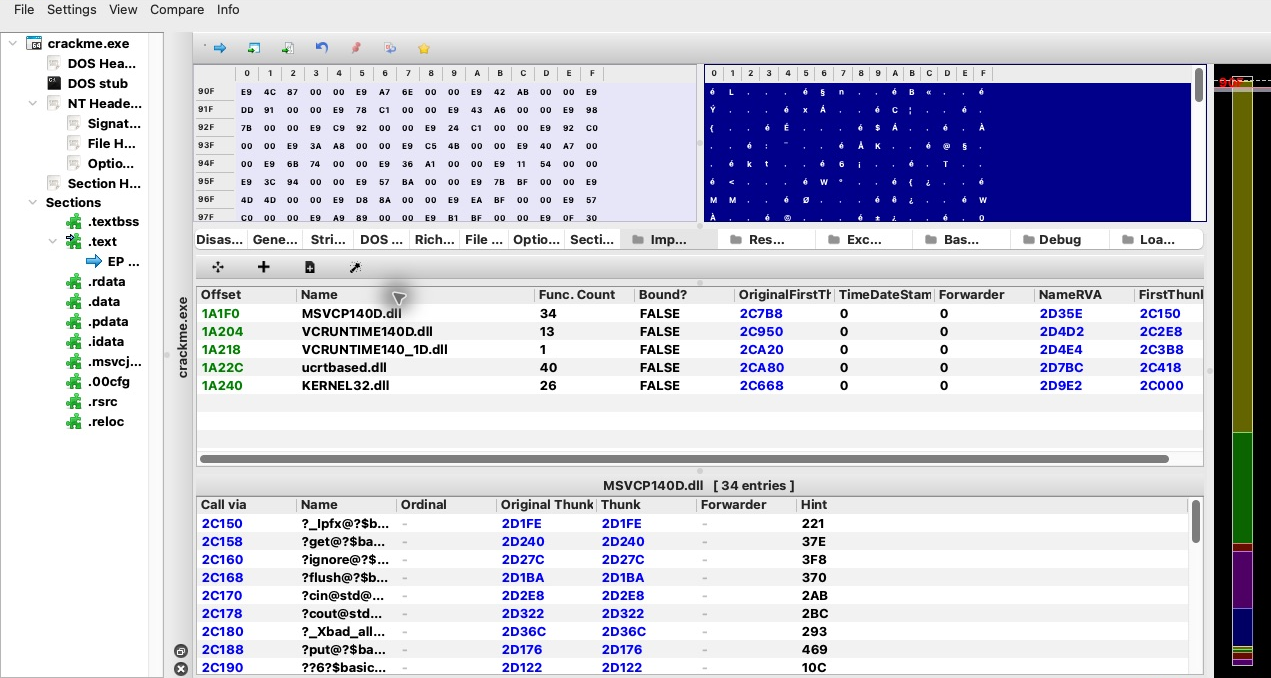Click the blue-and-red swap arrows icon
Screen dimensions: 1271x678
click(390, 48)
